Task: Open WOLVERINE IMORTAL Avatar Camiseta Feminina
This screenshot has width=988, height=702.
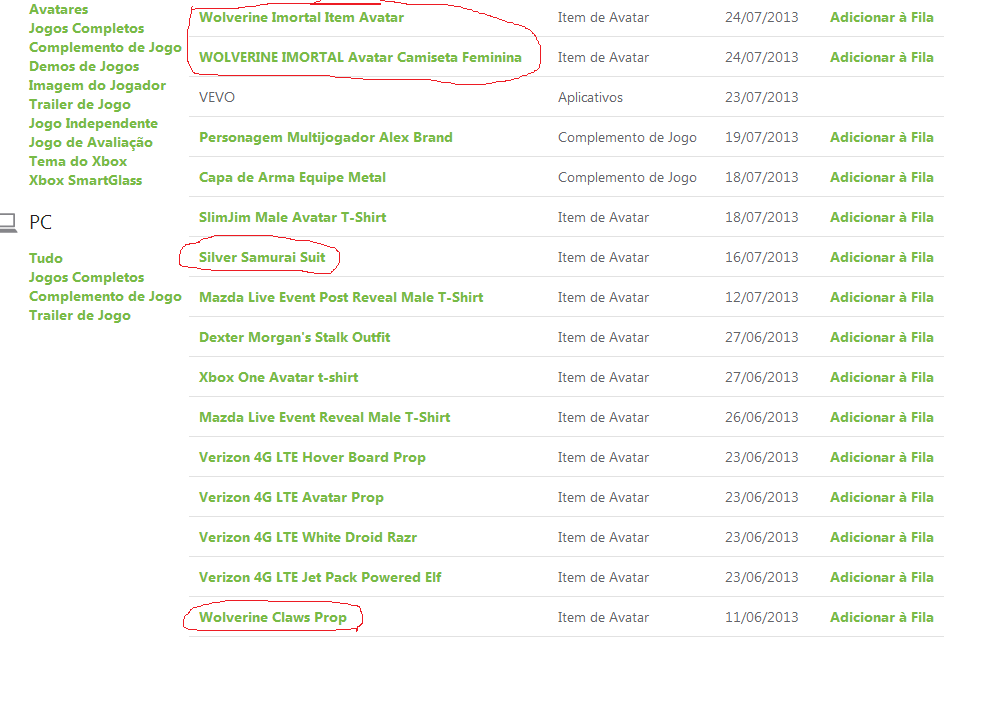Action: (x=360, y=57)
